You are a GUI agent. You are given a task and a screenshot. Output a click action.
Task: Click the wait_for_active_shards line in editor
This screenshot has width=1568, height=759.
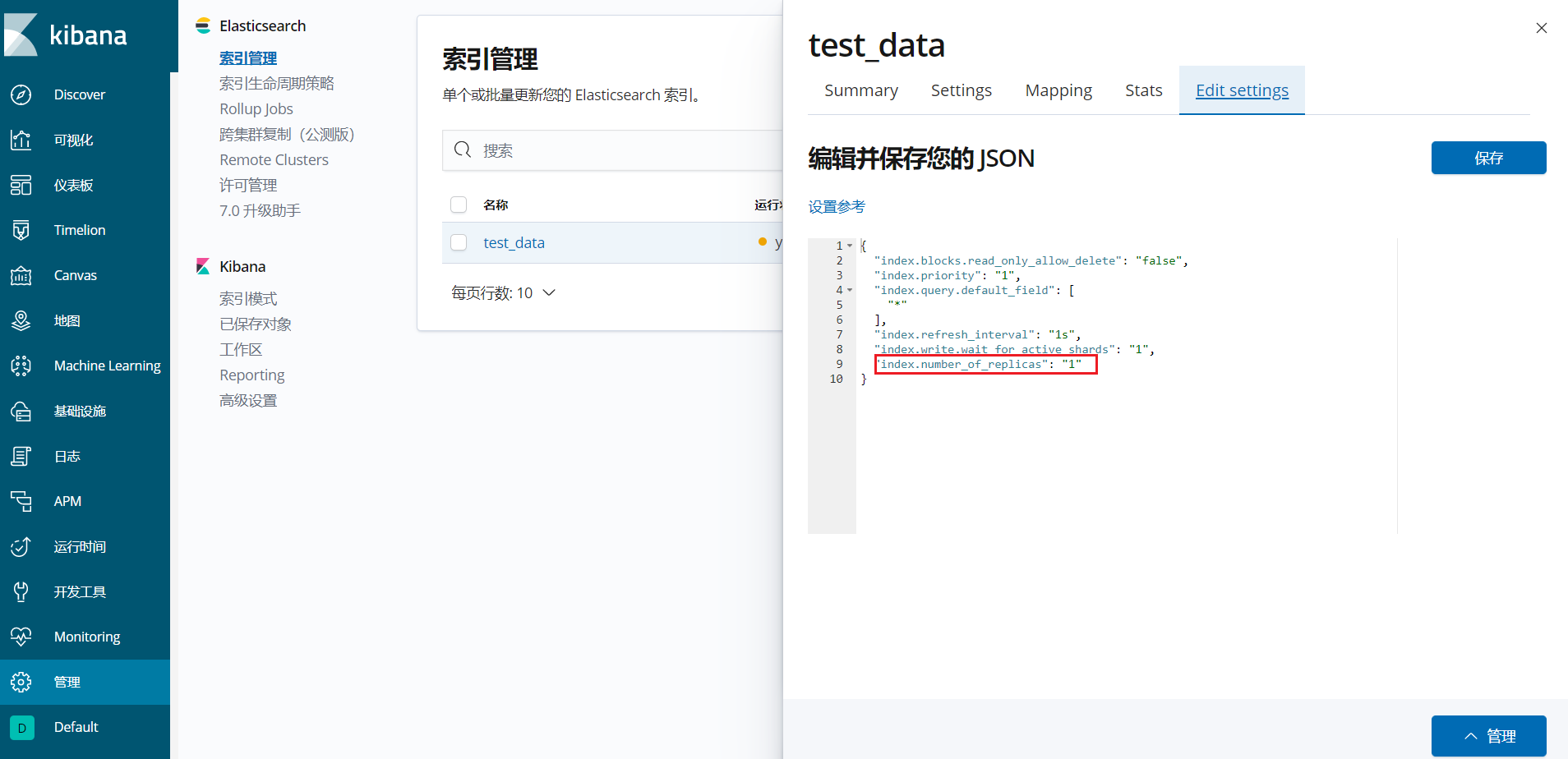click(1014, 349)
